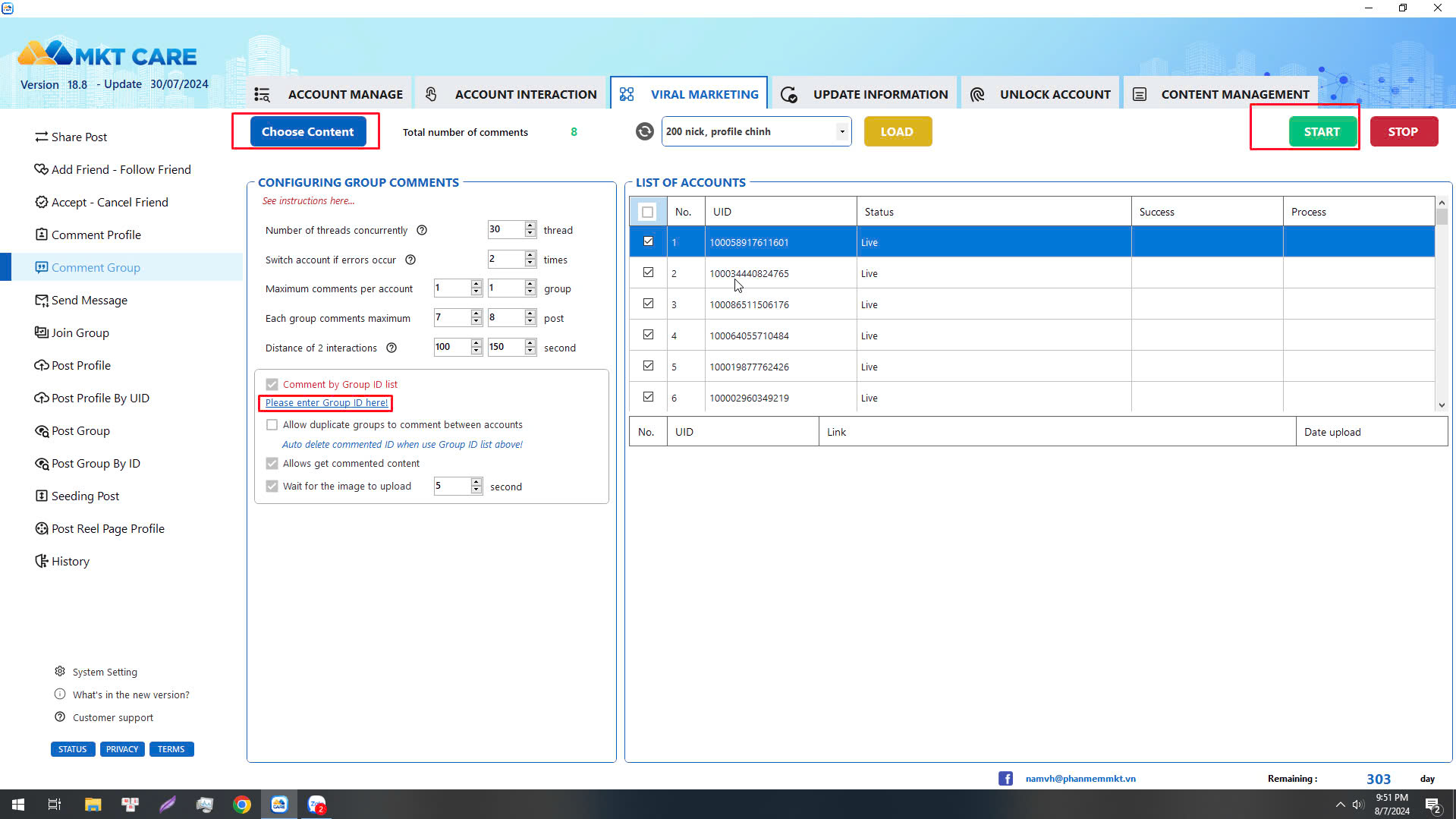1456x819 pixels.
Task: Click the Windows Start button
Action: (18, 805)
